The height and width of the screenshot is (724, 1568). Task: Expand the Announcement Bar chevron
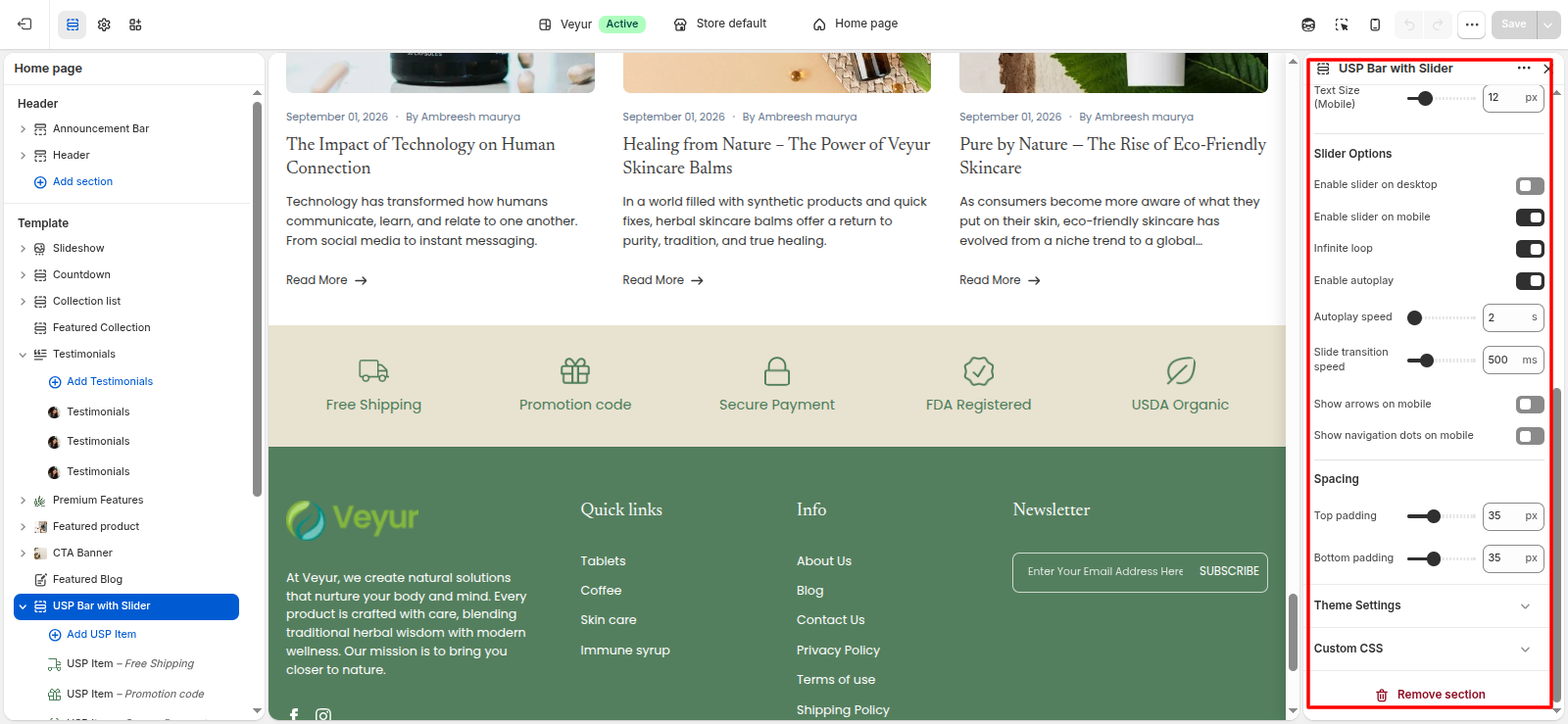point(23,129)
